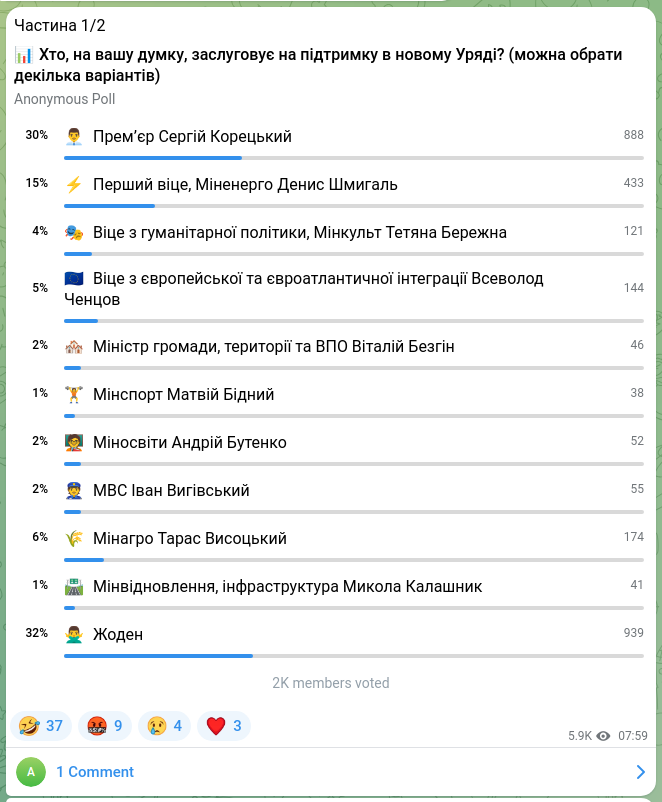Select the Жоден poll option
The width and height of the screenshot is (662, 802).
tap(331, 639)
